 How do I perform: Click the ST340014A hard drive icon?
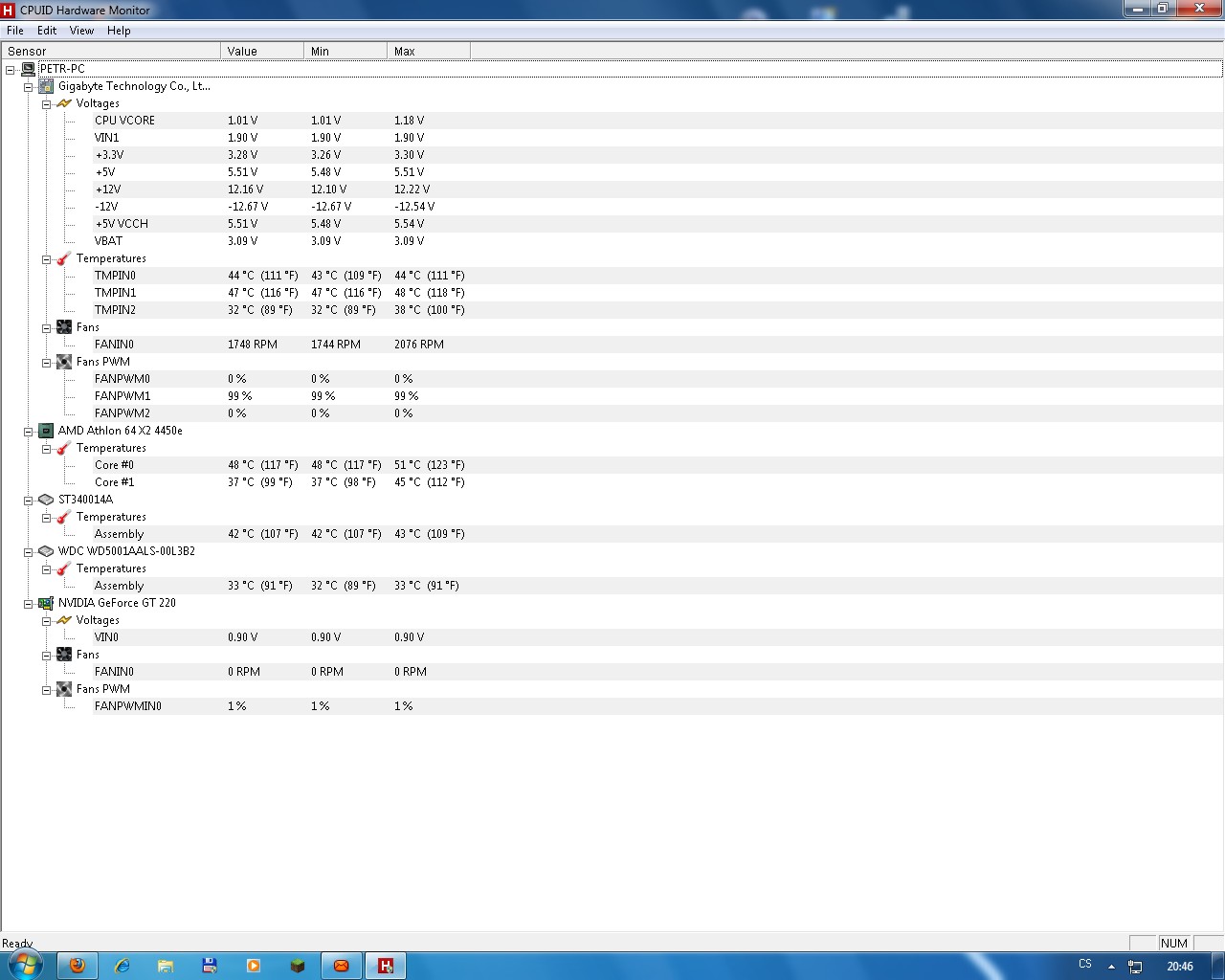tap(46, 500)
